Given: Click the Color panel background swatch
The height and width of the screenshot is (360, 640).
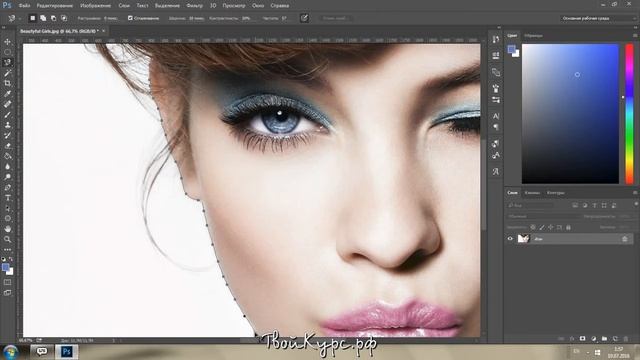Looking at the screenshot, I should click(x=517, y=53).
